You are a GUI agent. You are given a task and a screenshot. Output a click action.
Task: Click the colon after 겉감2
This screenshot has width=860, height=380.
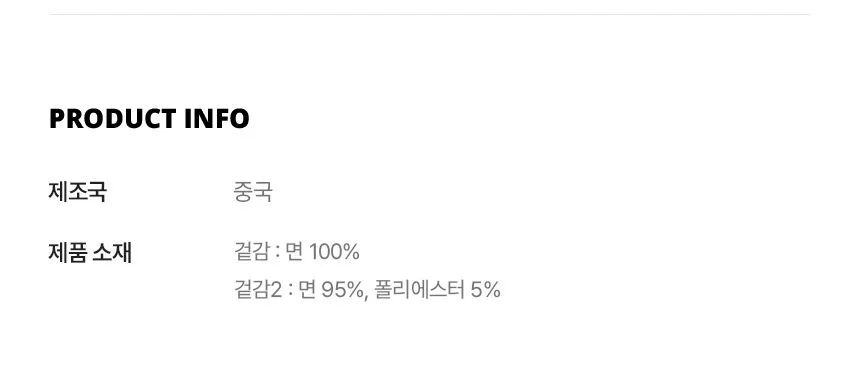click(290, 291)
